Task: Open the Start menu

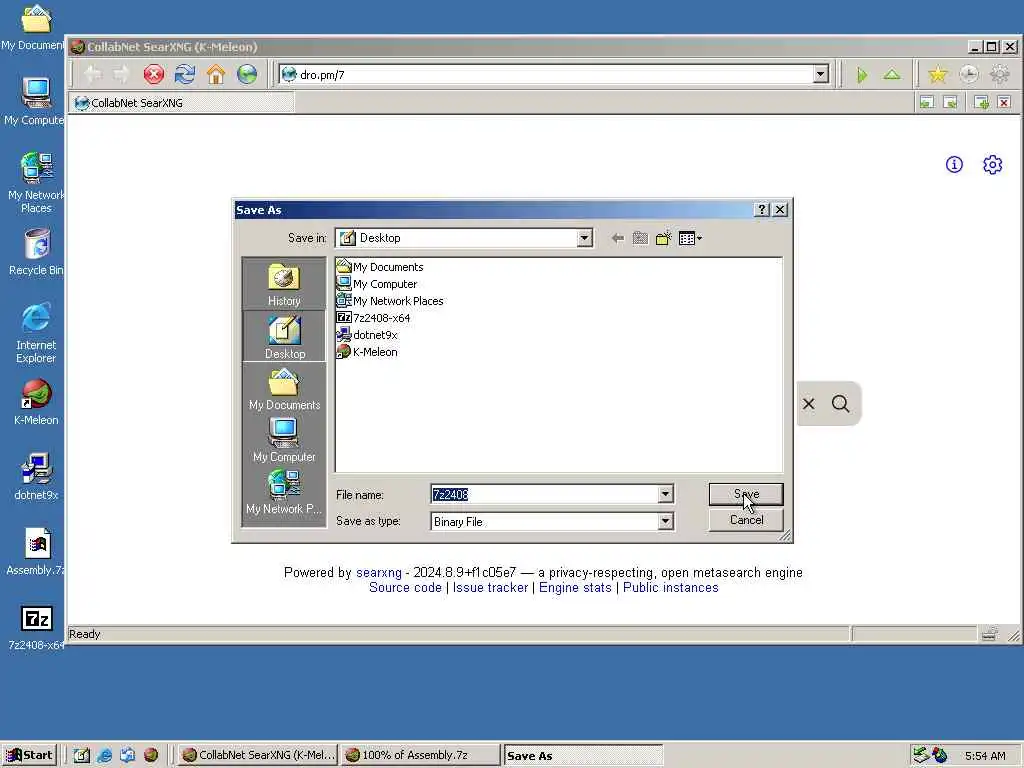Action: [x=29, y=755]
